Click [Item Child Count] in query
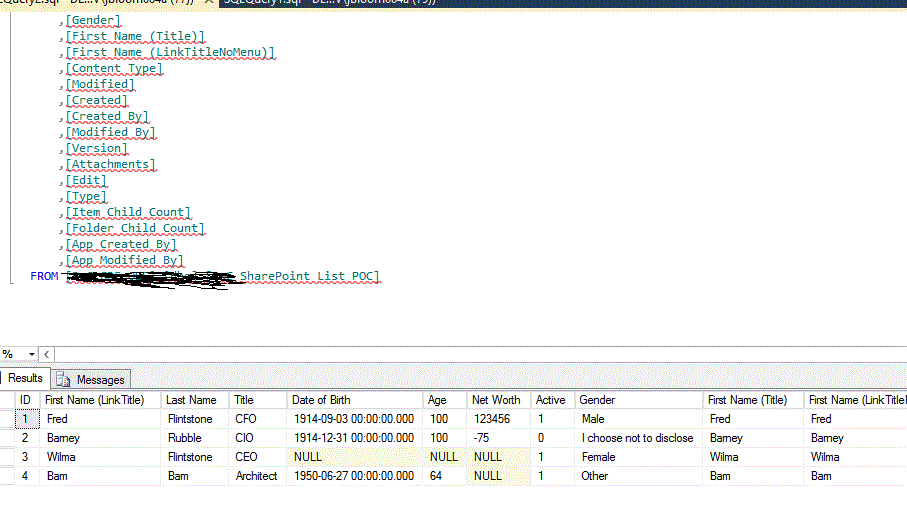Viewport: 907px width, 512px height. tap(128, 212)
